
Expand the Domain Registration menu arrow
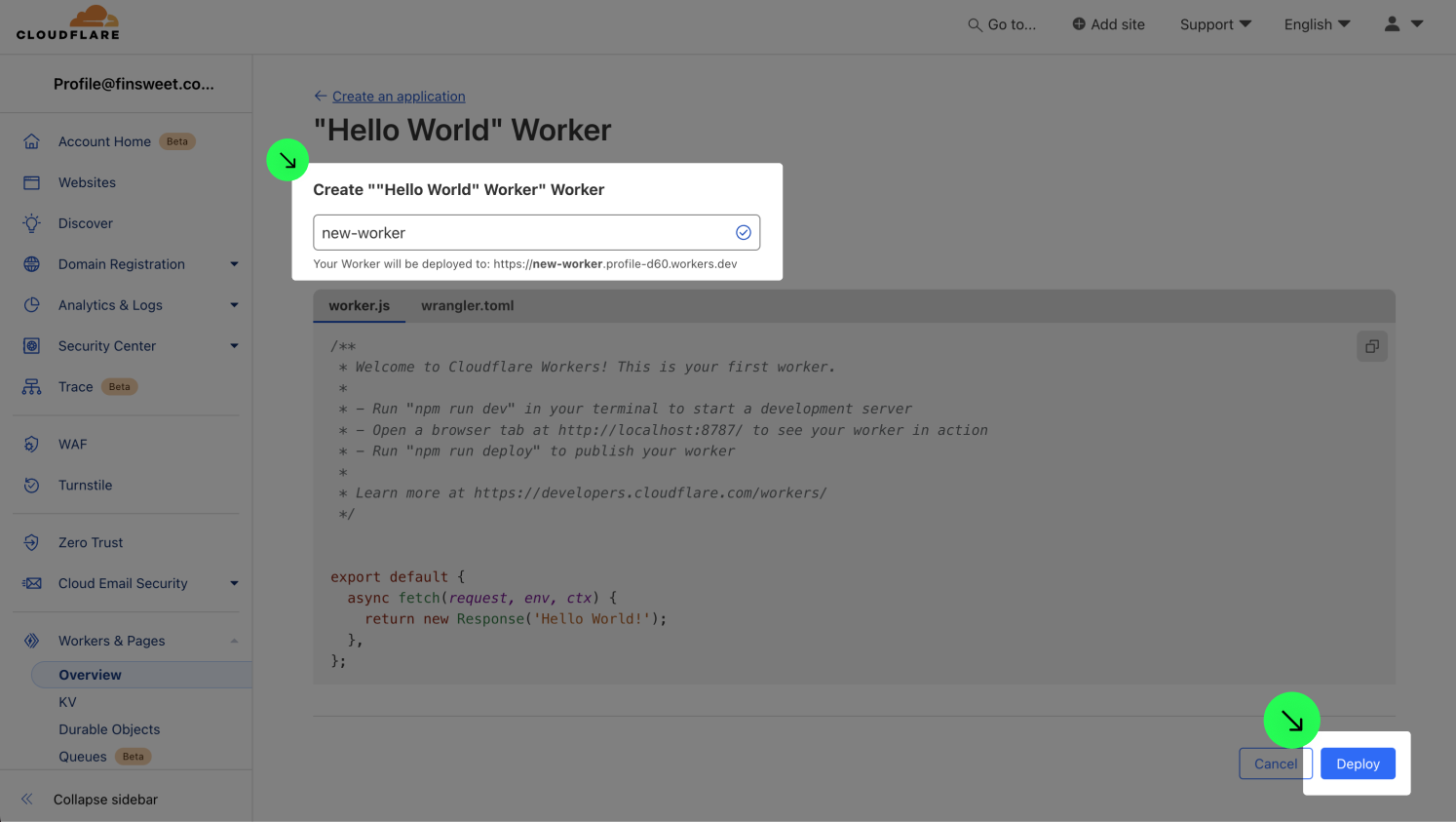point(234,264)
